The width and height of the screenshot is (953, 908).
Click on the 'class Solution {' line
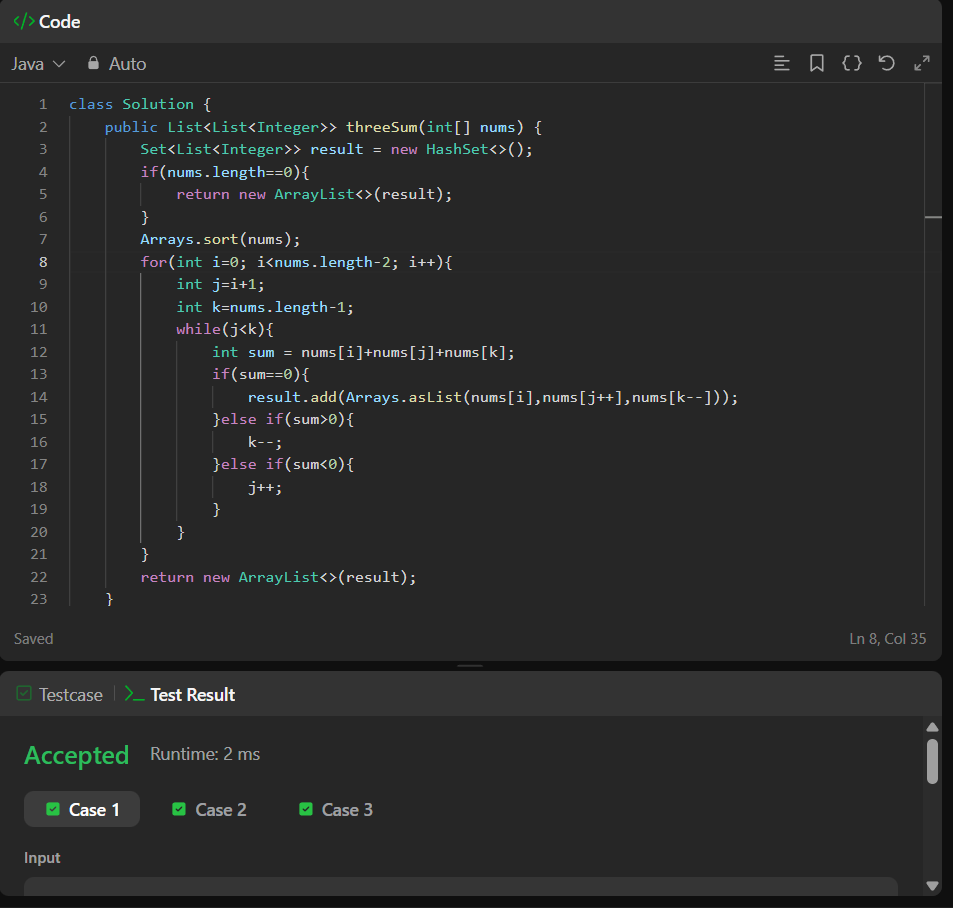[140, 105]
